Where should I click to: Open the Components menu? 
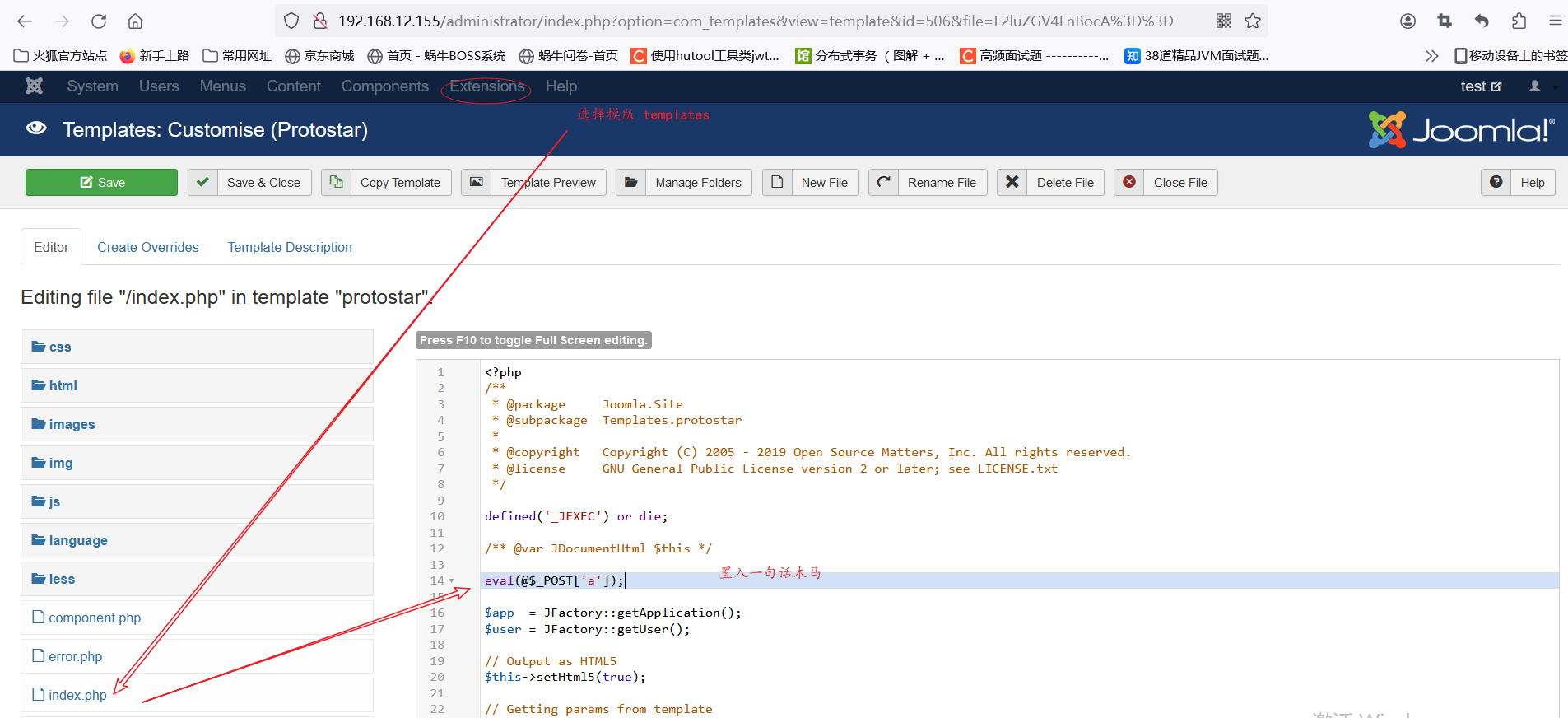tap(384, 86)
